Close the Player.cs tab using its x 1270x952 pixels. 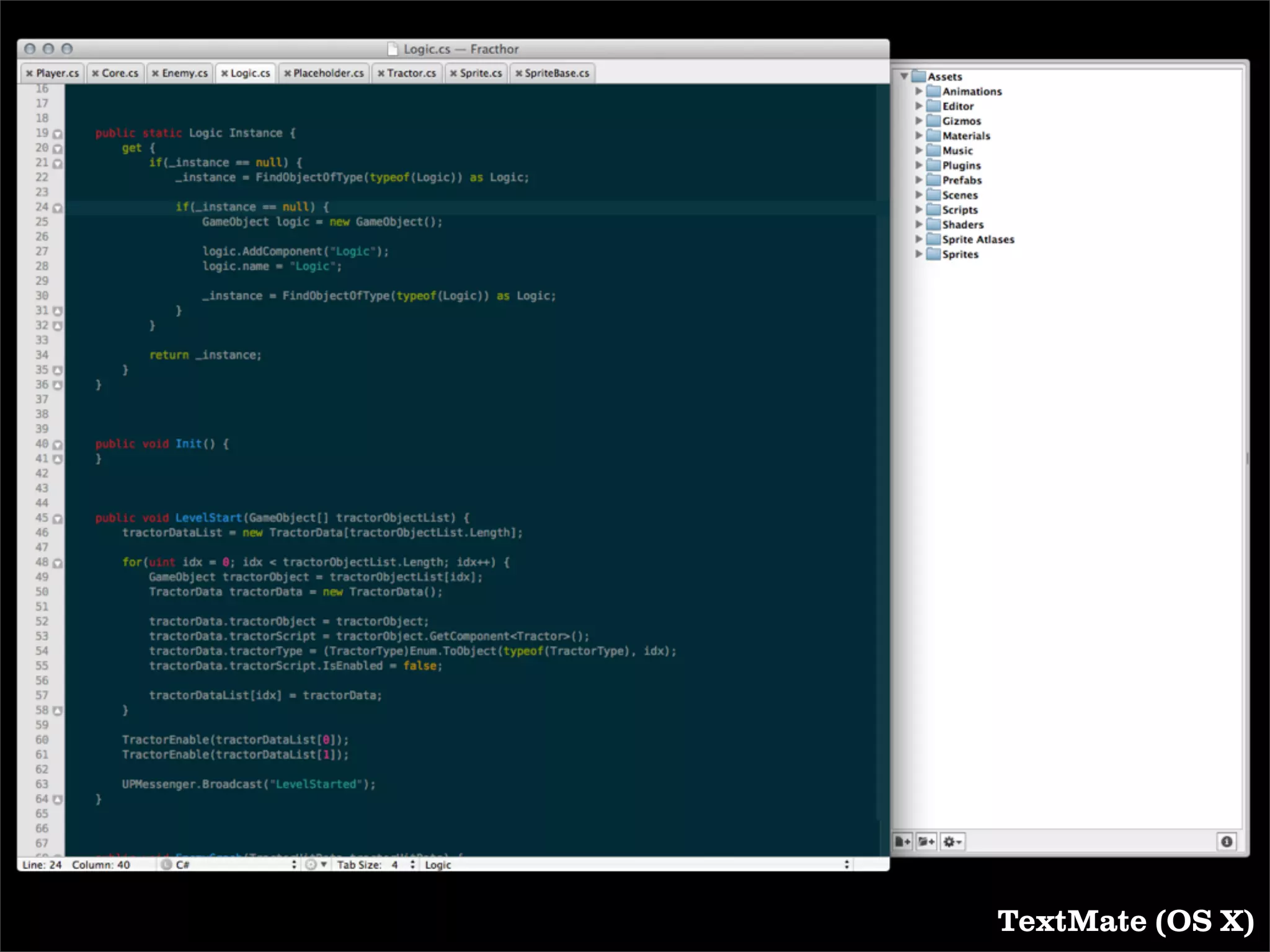tap(29, 73)
